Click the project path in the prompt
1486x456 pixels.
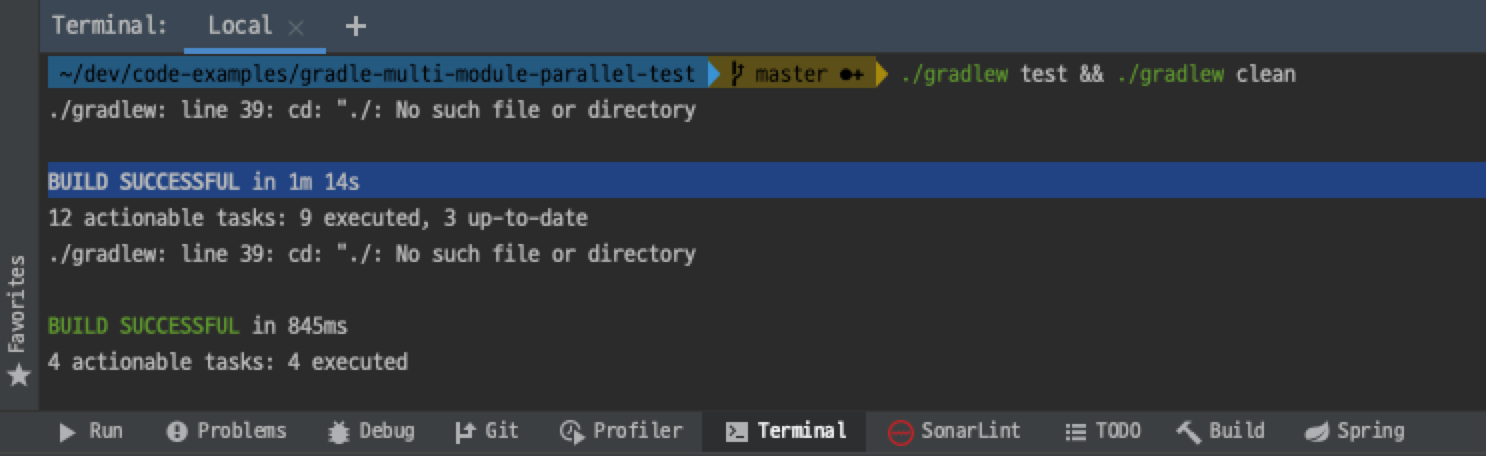(376, 74)
